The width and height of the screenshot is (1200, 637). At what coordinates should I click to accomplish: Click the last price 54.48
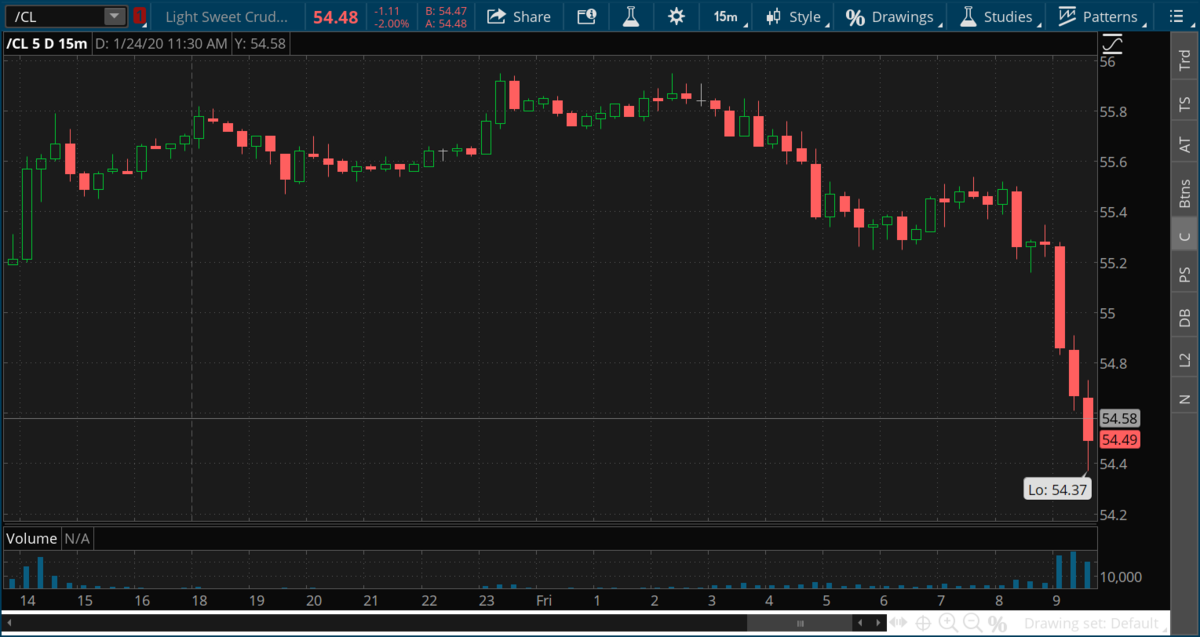tap(334, 16)
